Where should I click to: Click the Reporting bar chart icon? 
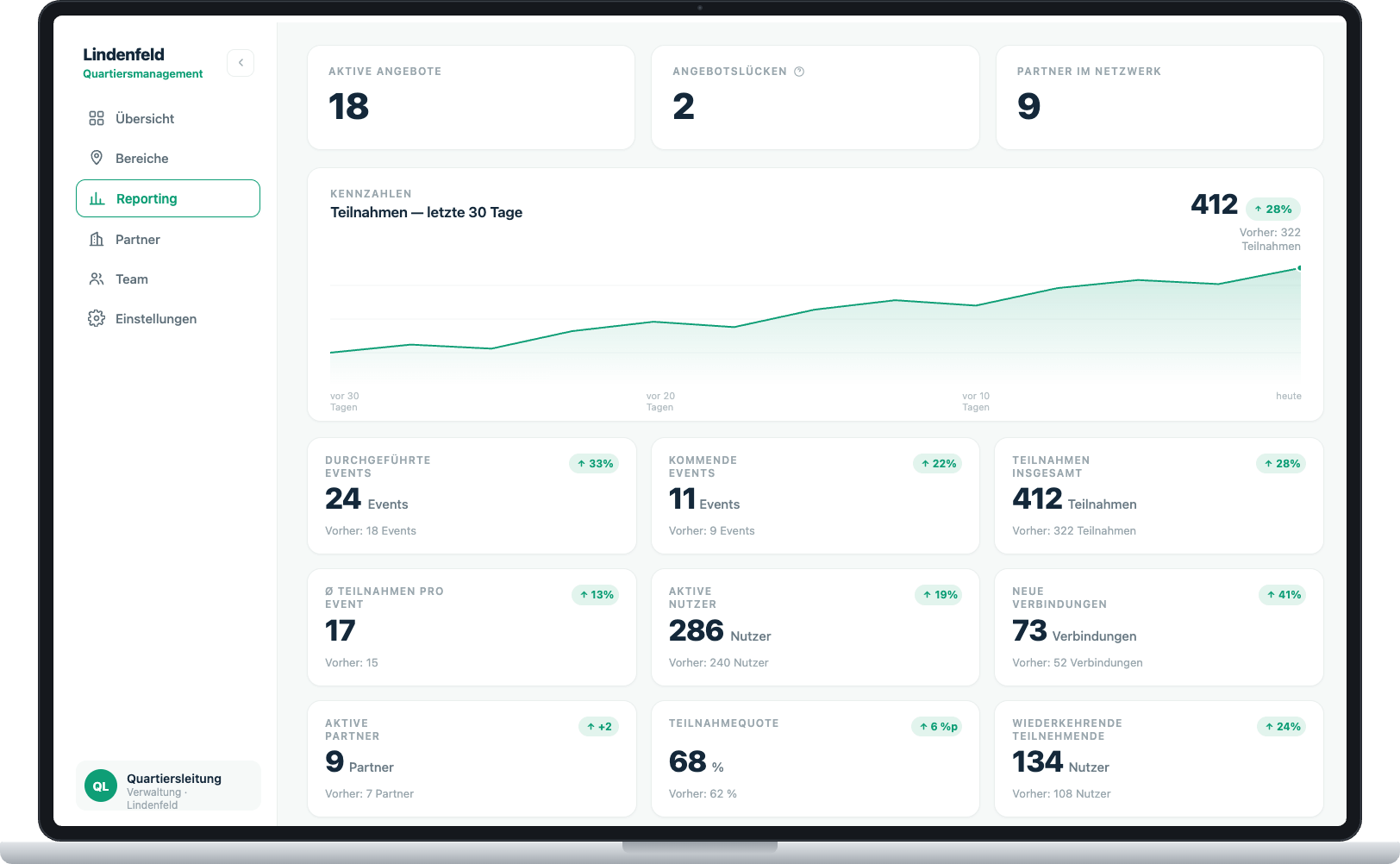click(97, 198)
